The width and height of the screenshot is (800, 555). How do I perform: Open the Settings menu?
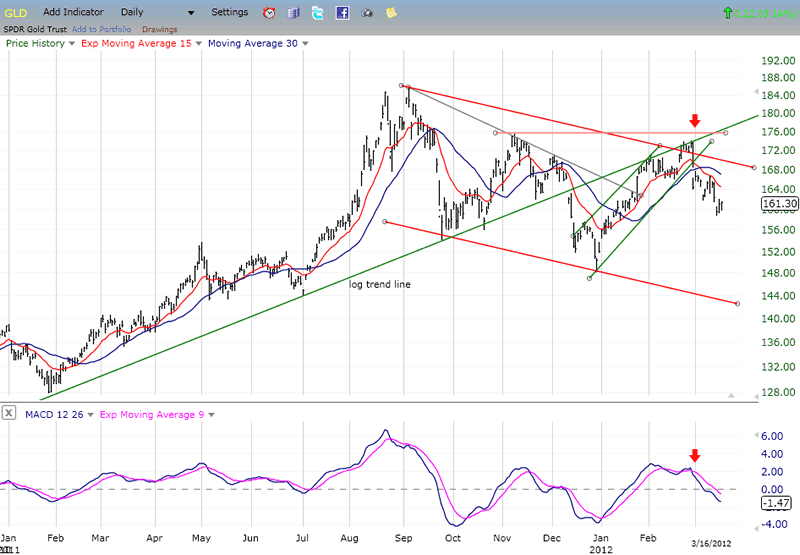tap(230, 13)
